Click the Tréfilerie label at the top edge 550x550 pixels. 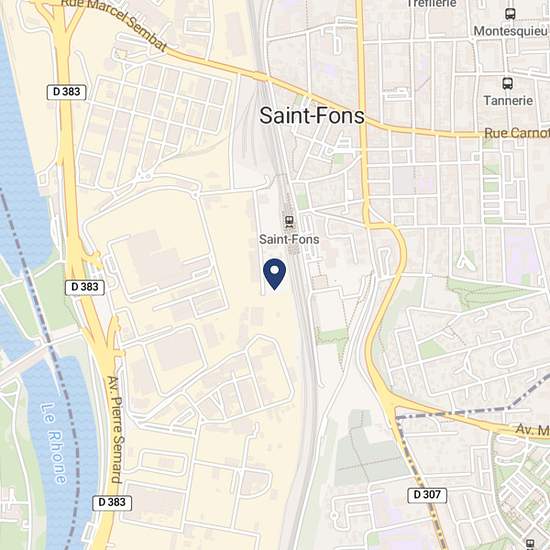click(431, 4)
